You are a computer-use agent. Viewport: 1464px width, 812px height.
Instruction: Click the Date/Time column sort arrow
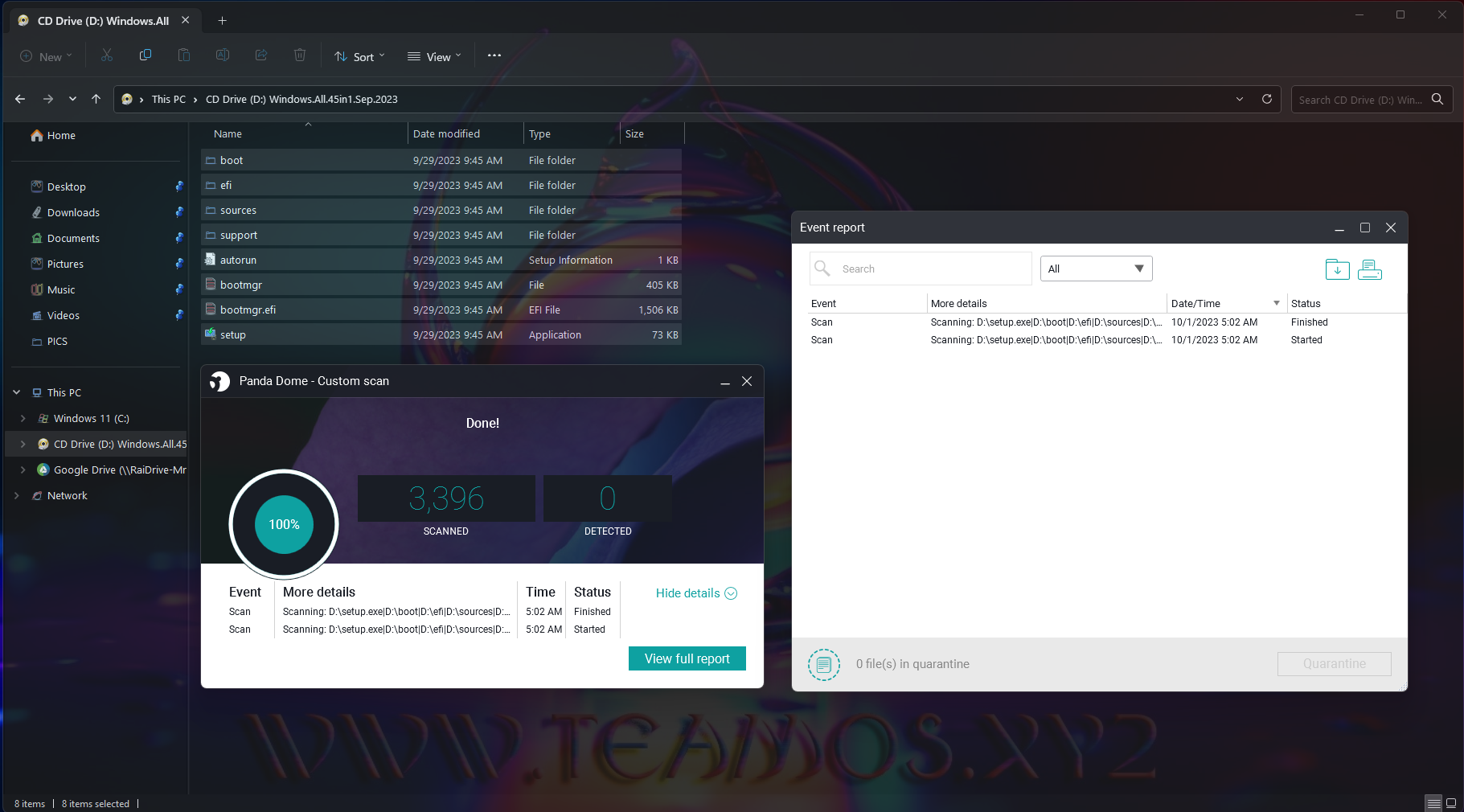[1277, 303]
